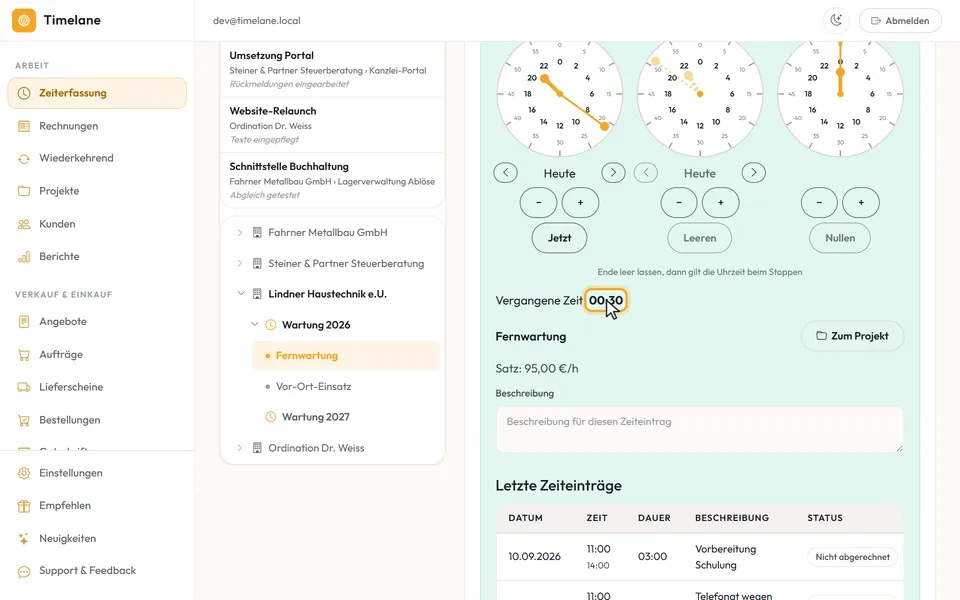Go to Projekte folder icon

click(x=24, y=191)
